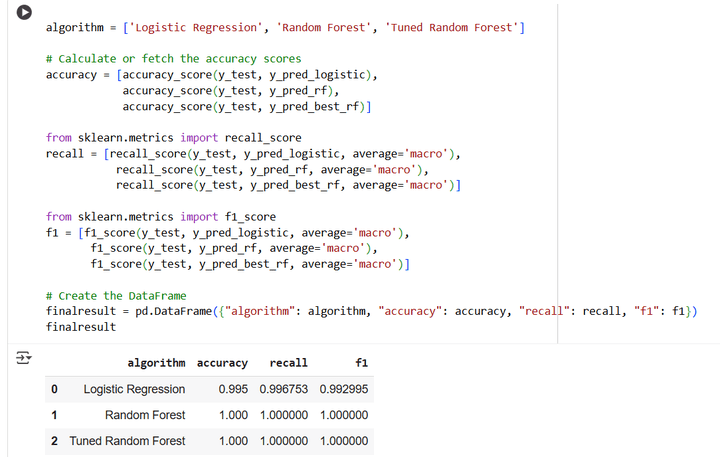Click f1 1.000000 in Tuned Random Forest row
Viewport: 720px width, 457px height.
[344, 441]
